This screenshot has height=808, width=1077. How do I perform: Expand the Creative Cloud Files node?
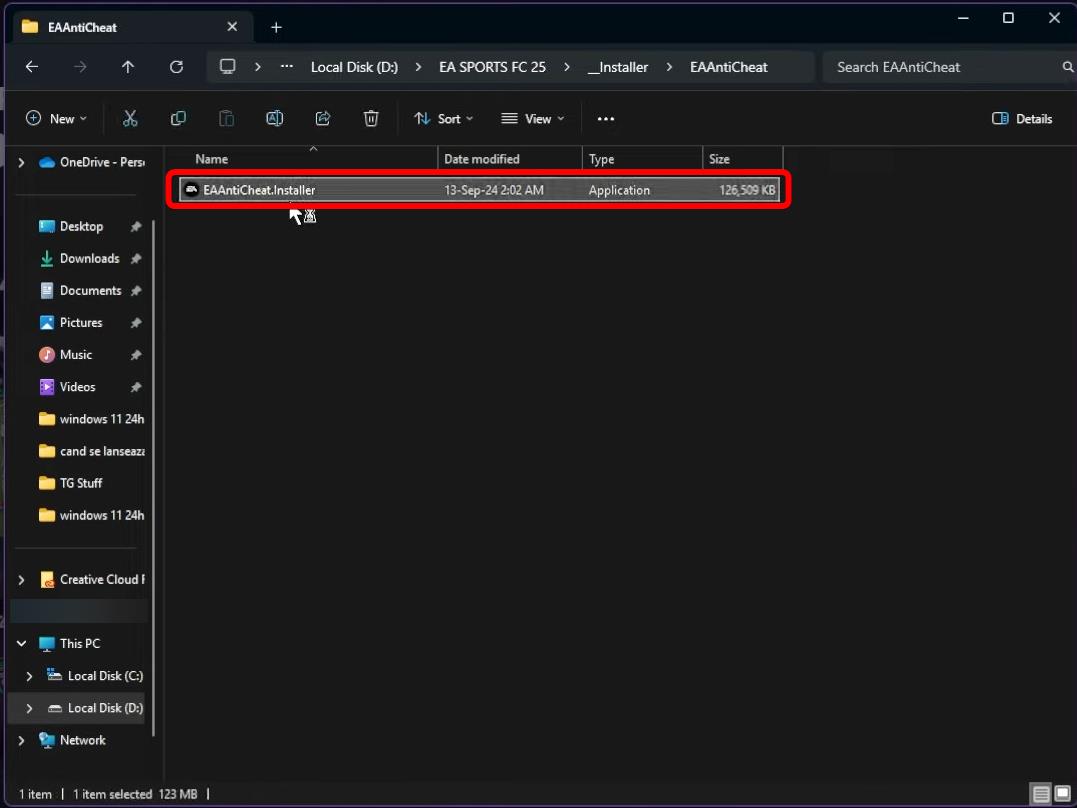21,580
